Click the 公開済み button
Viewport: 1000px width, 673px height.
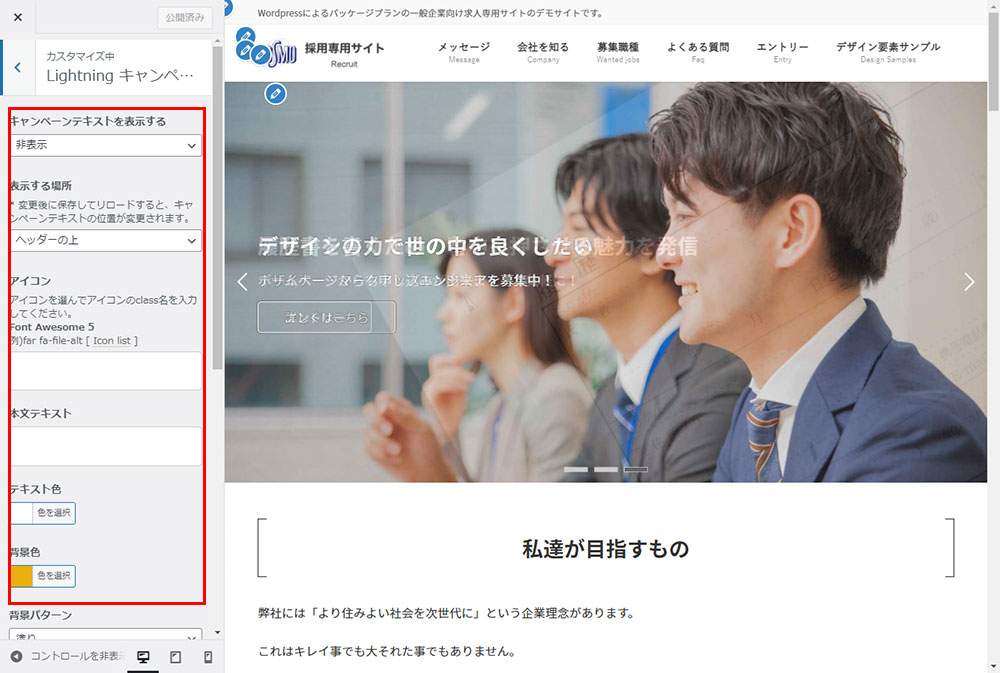(184, 18)
